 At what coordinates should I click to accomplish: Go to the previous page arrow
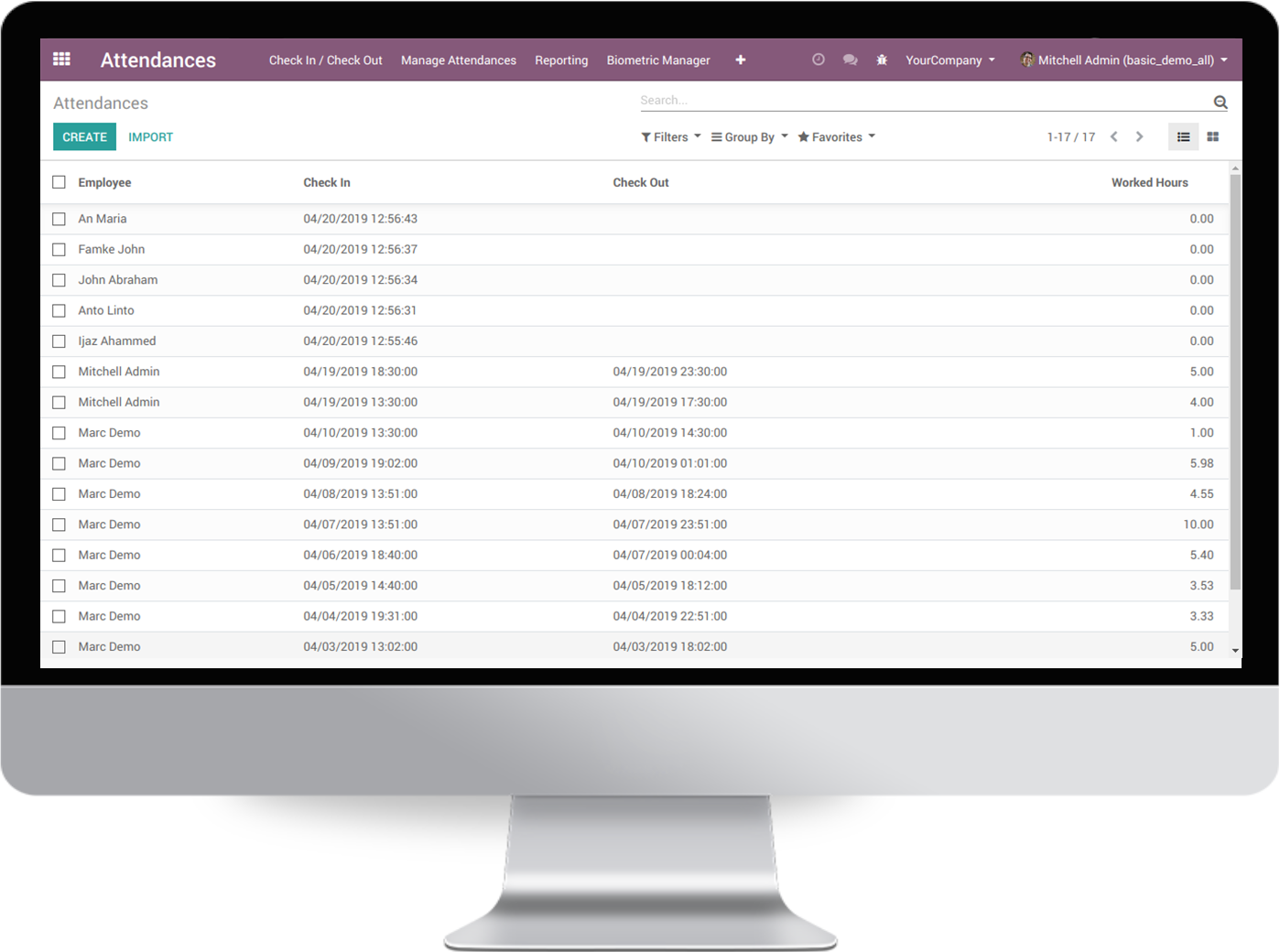tap(1114, 136)
